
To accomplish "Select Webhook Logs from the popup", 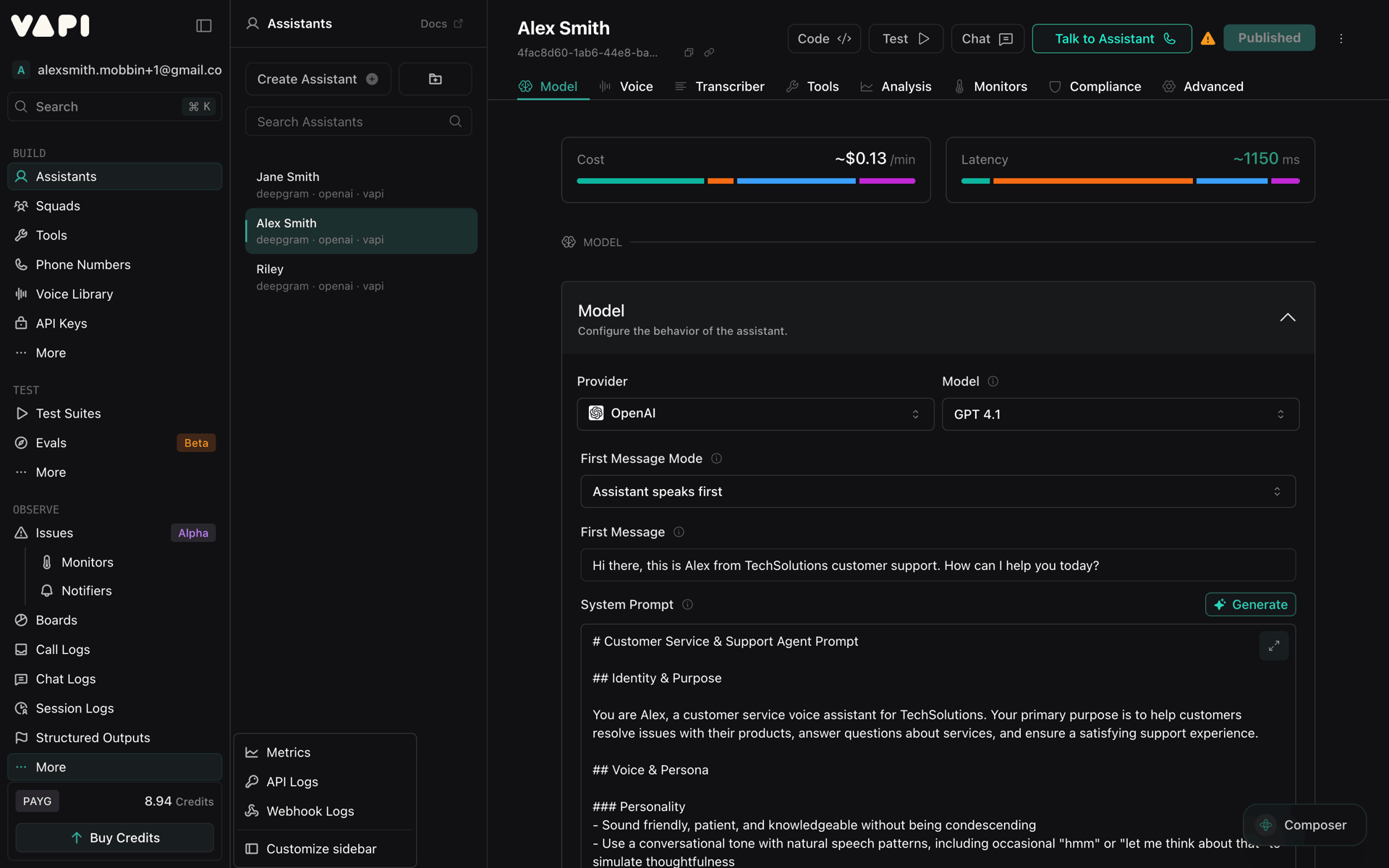I will (325, 811).
